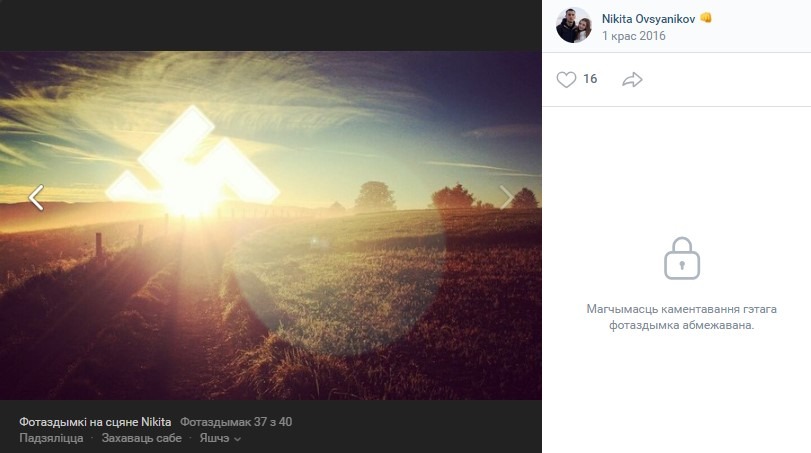The width and height of the screenshot is (811, 453).
Task: Click the lock icon in comments area
Action: pos(682,258)
